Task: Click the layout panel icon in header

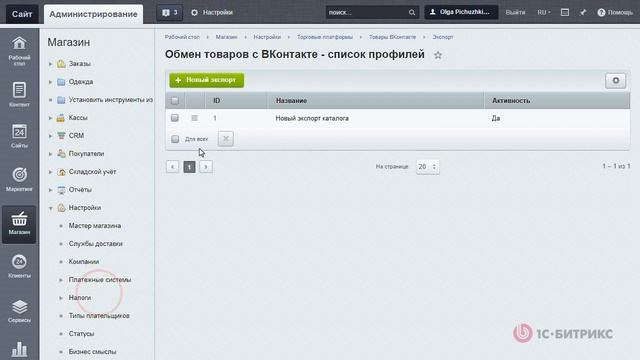Action: point(565,13)
